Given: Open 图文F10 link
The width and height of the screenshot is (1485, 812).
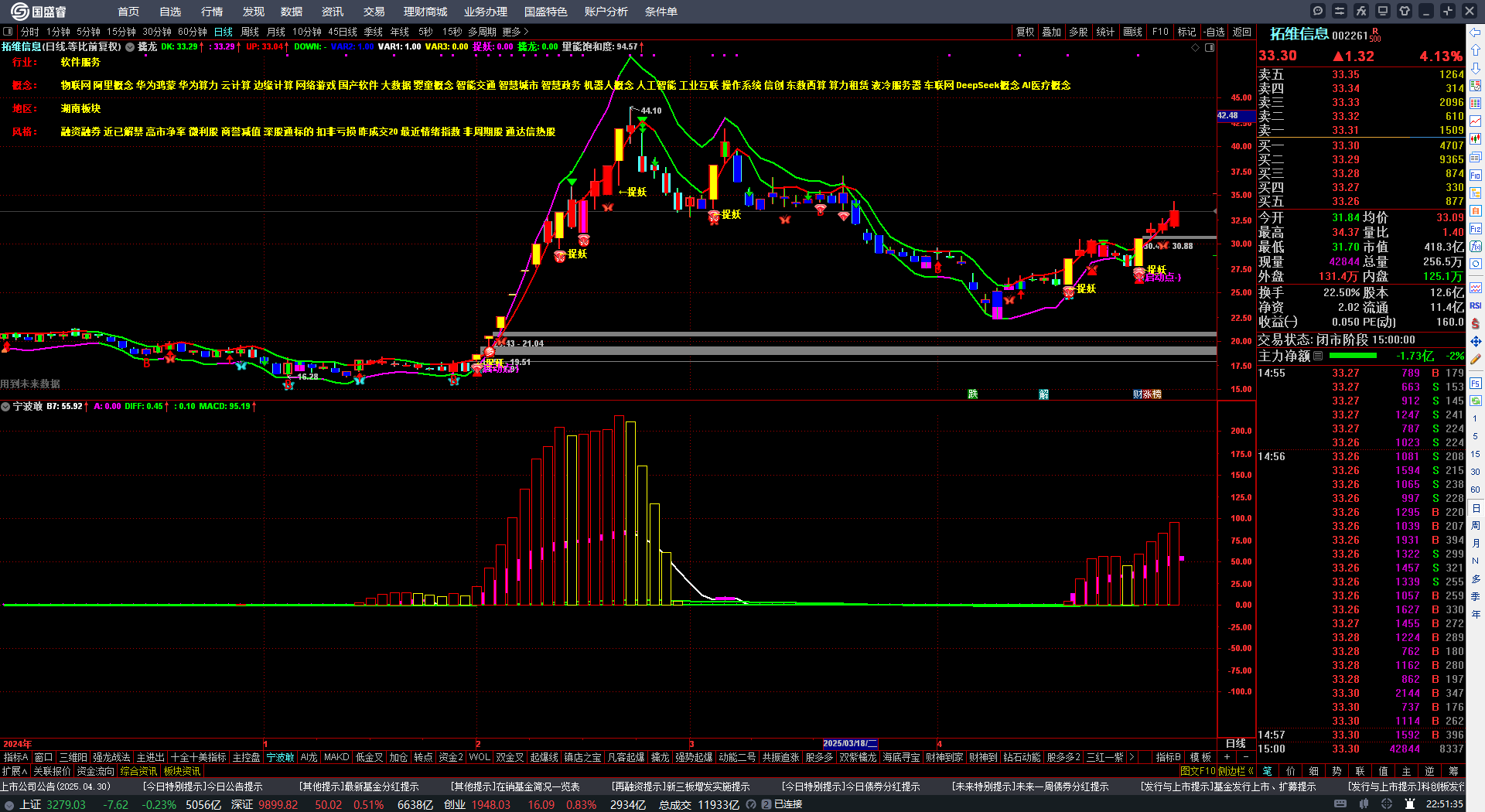Looking at the screenshot, I should [1197, 771].
